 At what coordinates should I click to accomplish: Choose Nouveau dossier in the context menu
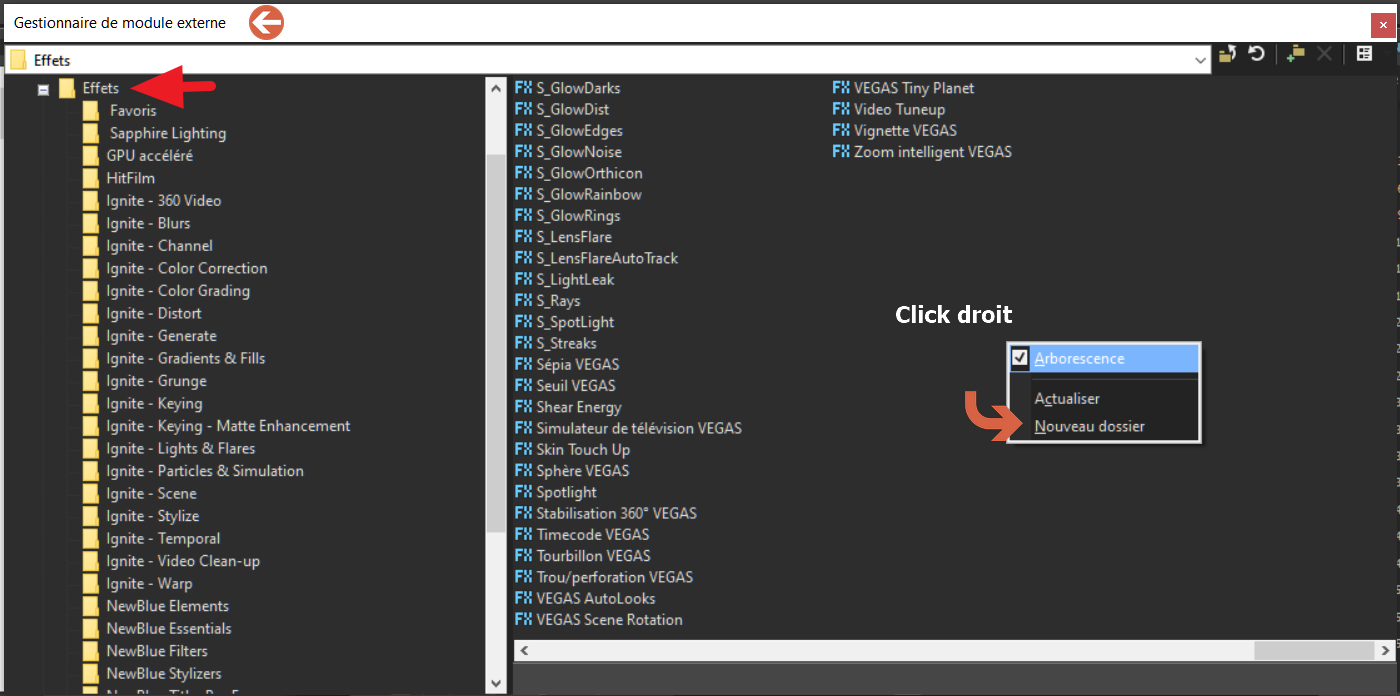pos(1103,426)
